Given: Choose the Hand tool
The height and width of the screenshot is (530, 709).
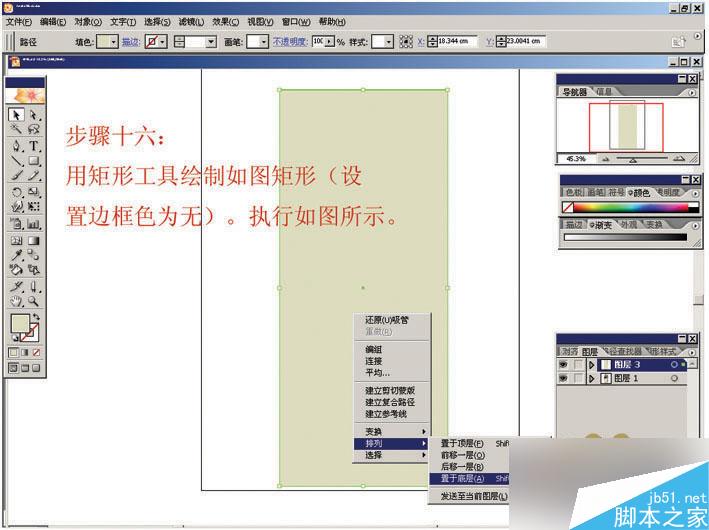Looking at the screenshot, I should pyautogui.click(x=17, y=301).
